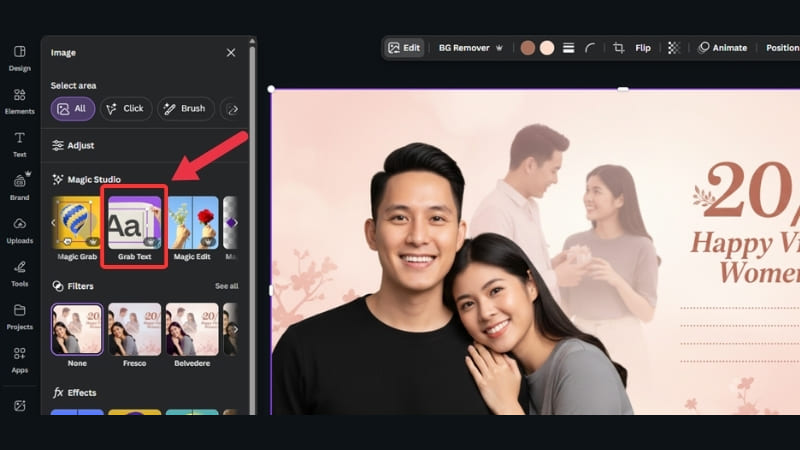Open the Design tab in sidebar
This screenshot has width=800, height=450.
pyautogui.click(x=19, y=57)
